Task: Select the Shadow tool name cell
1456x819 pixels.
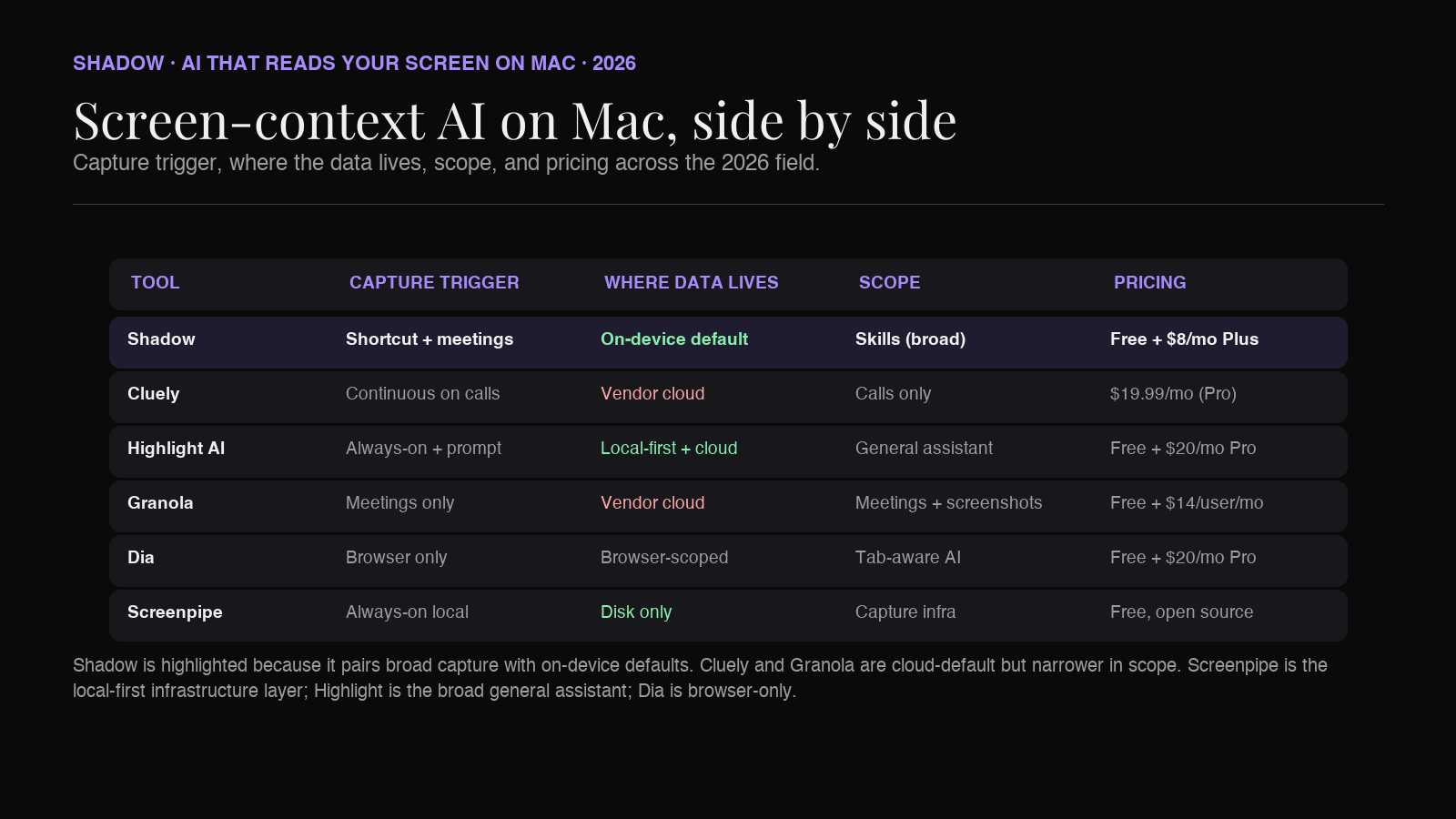Action: [x=161, y=339]
